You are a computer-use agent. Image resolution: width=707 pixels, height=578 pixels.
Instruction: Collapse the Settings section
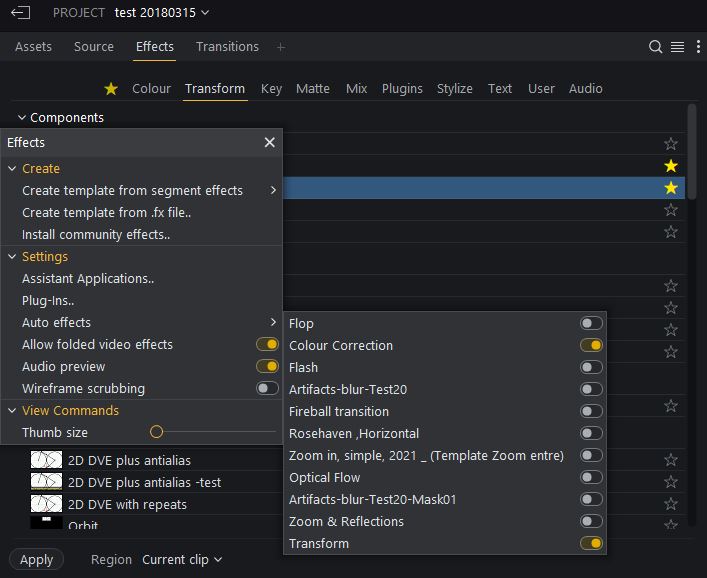(12, 257)
